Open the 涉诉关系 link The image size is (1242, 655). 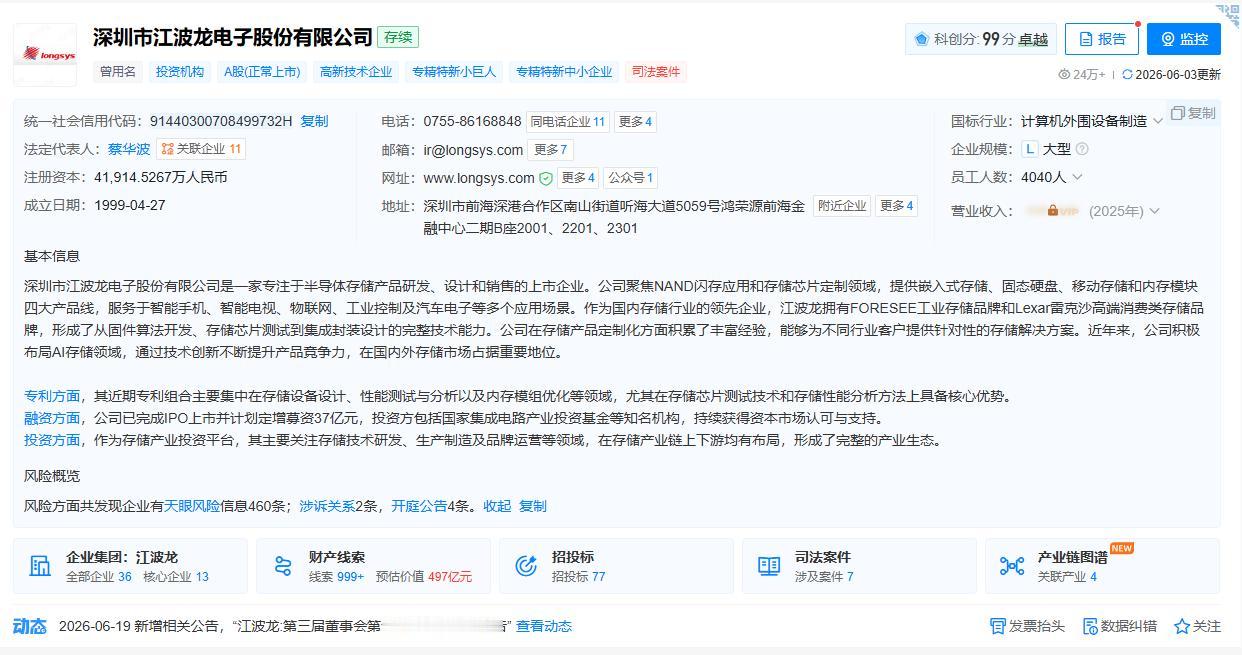click(327, 506)
